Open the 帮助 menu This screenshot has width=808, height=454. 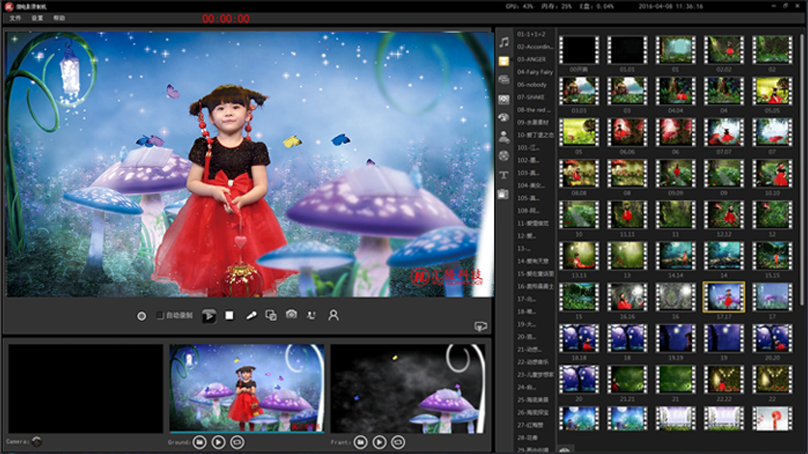[59, 18]
